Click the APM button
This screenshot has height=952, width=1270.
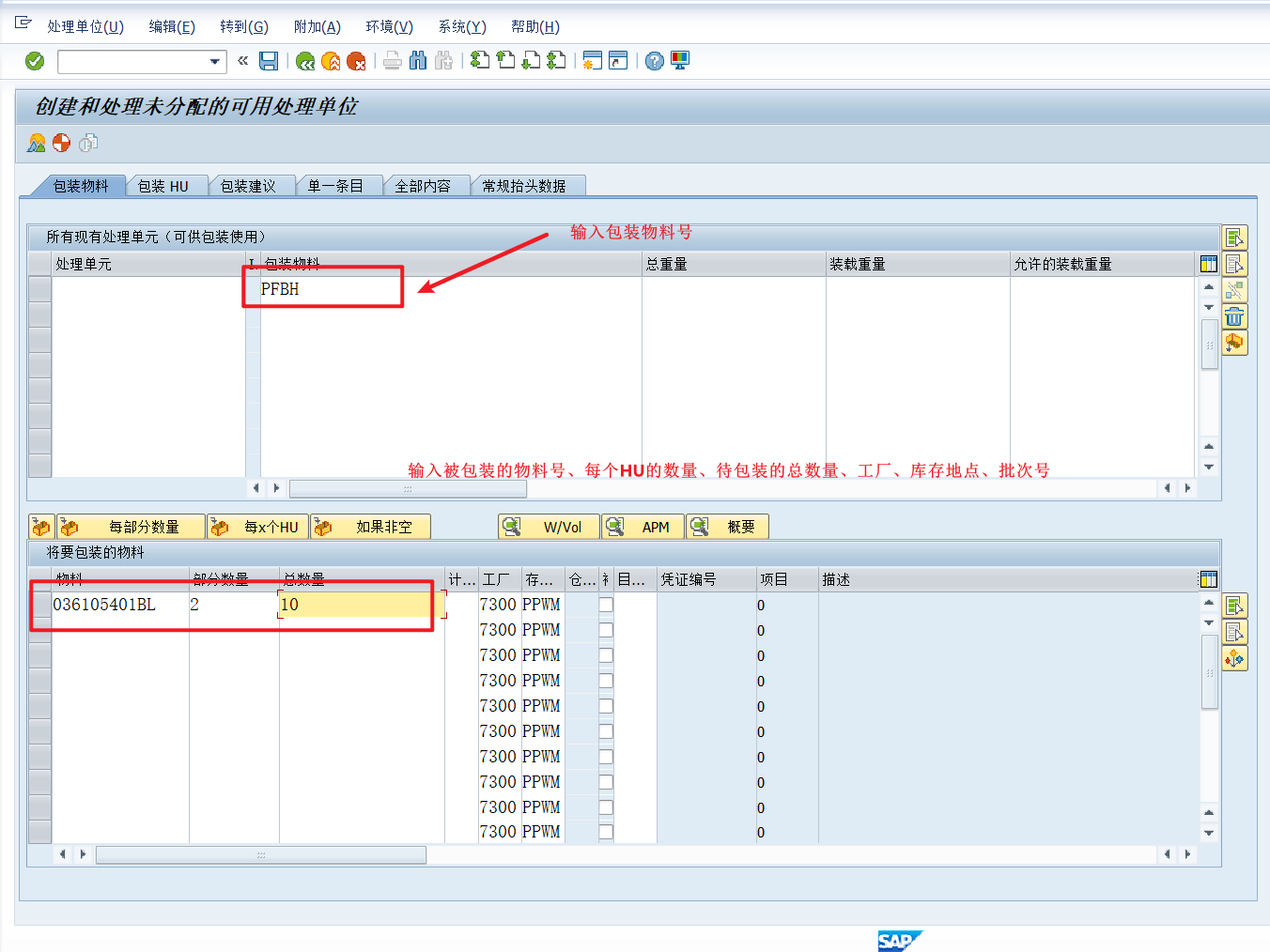pyautogui.click(x=643, y=527)
